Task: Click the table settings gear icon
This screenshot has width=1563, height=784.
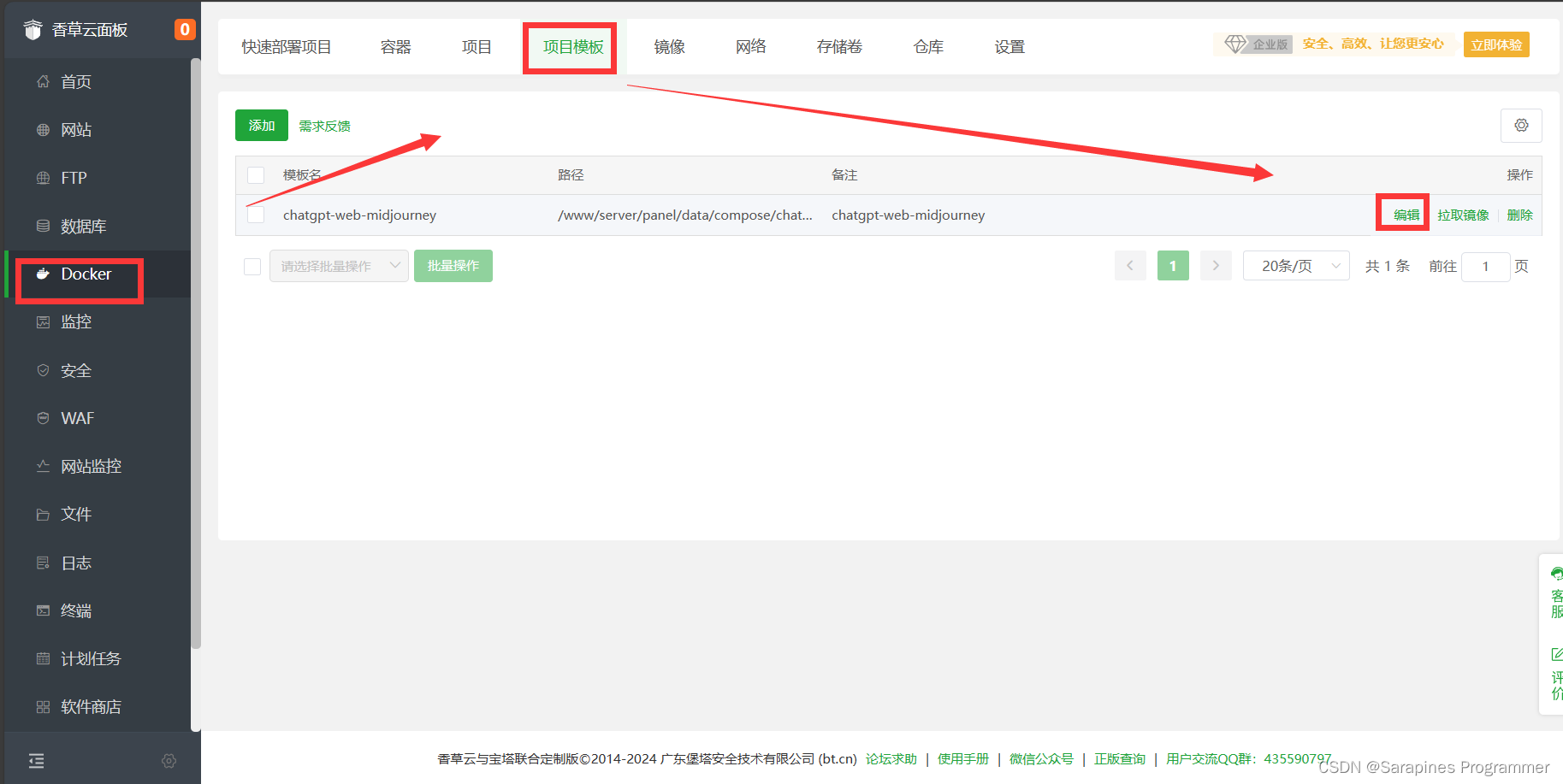Action: tap(1521, 126)
